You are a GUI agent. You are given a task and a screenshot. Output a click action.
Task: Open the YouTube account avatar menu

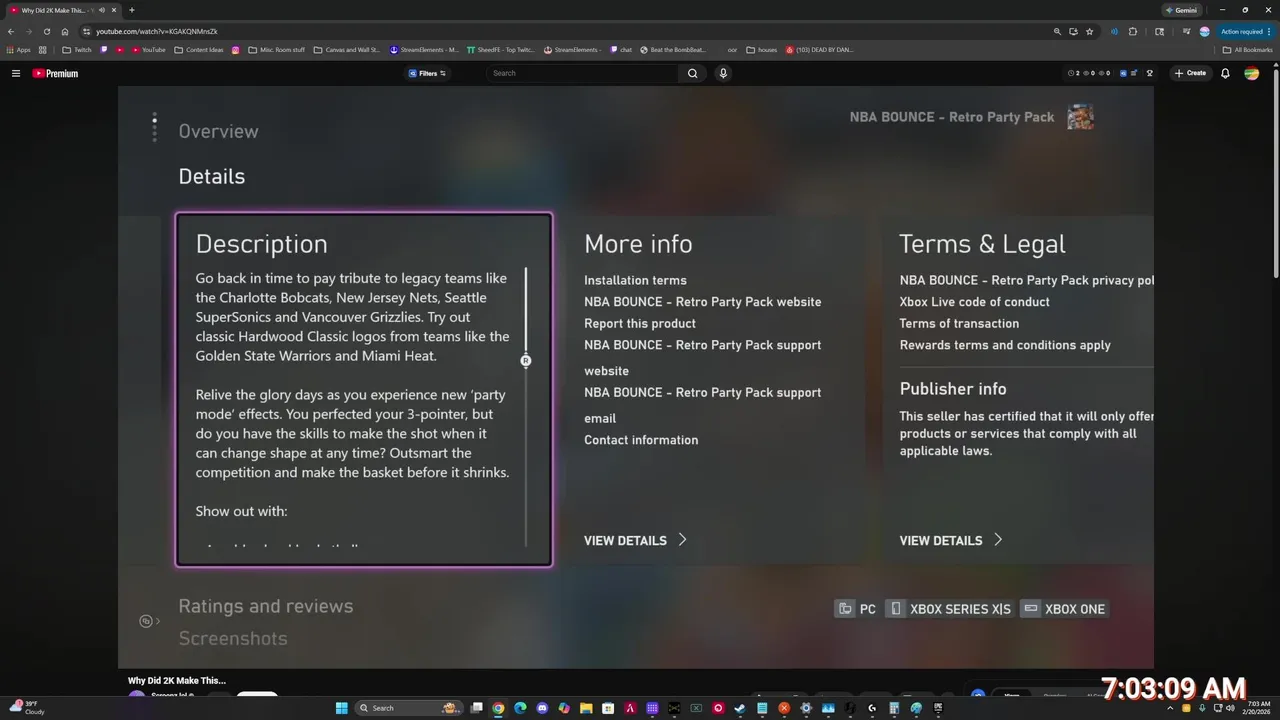(x=1251, y=73)
